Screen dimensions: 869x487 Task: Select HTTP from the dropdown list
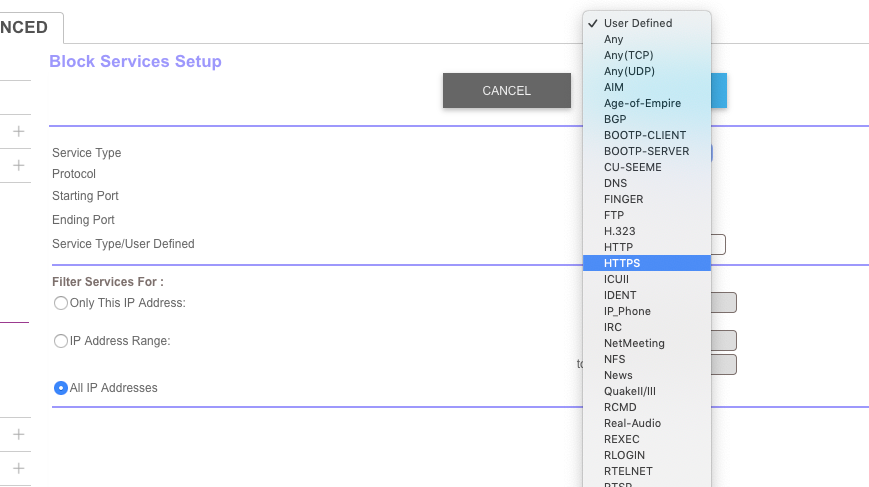coord(618,247)
